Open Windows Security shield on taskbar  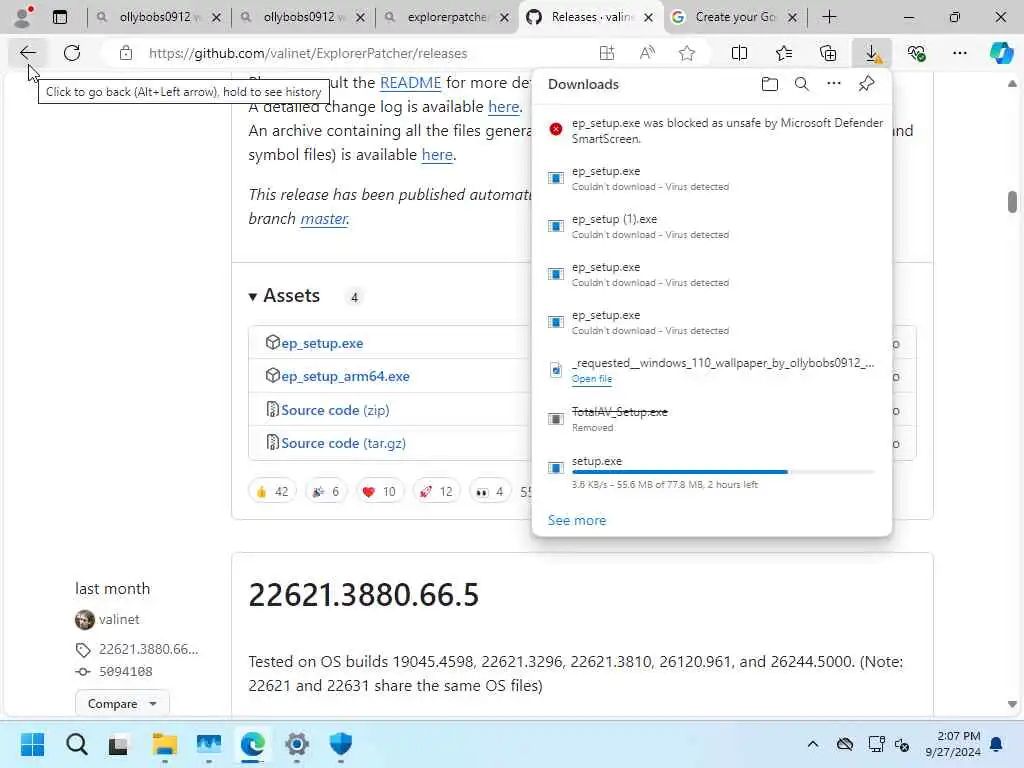[341, 744]
